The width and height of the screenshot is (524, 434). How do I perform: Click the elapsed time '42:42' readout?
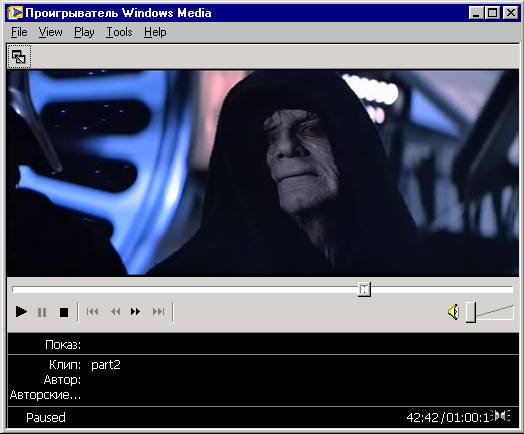tap(422, 418)
